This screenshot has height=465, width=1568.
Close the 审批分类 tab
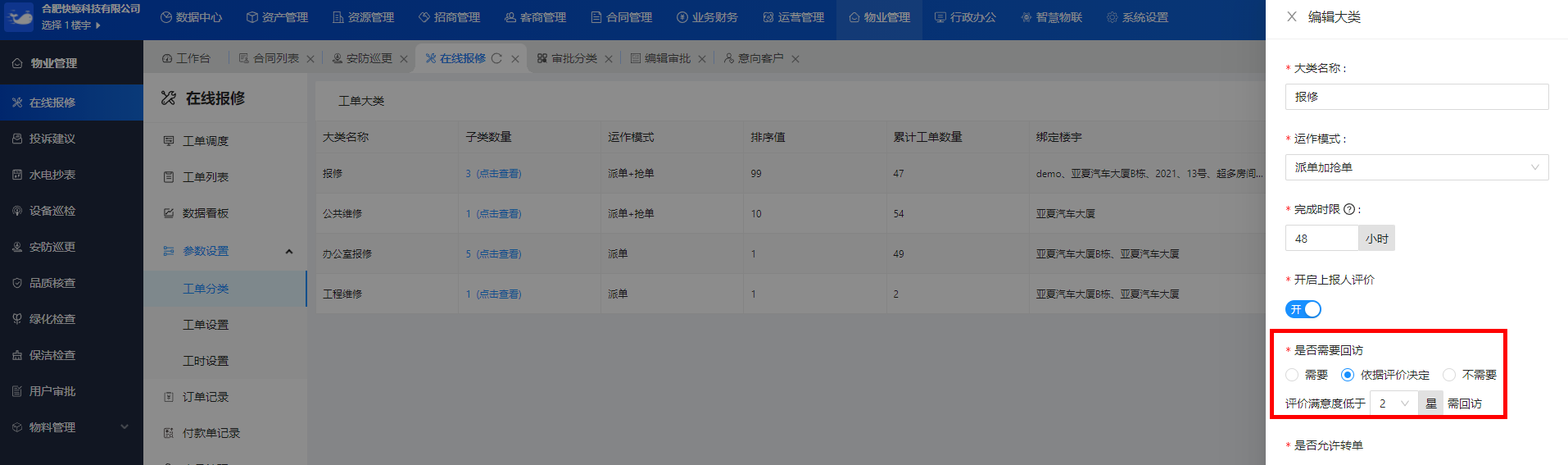[x=609, y=59]
